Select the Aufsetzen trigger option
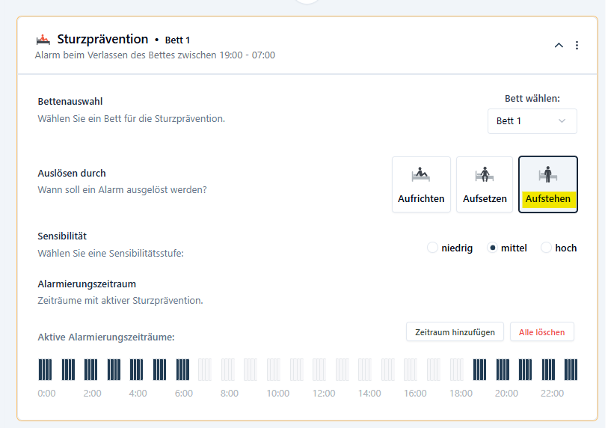Viewport: 606px width, 428px height. [x=484, y=184]
